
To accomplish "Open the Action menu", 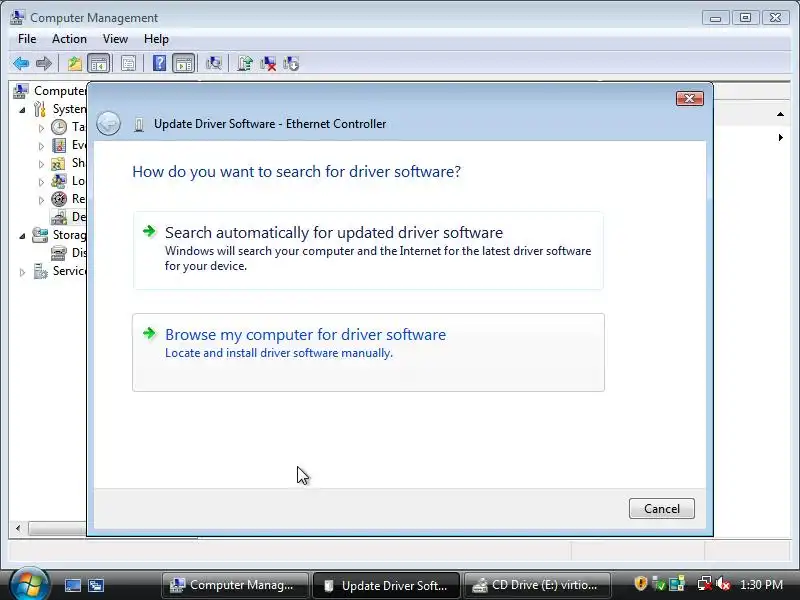I will [69, 39].
